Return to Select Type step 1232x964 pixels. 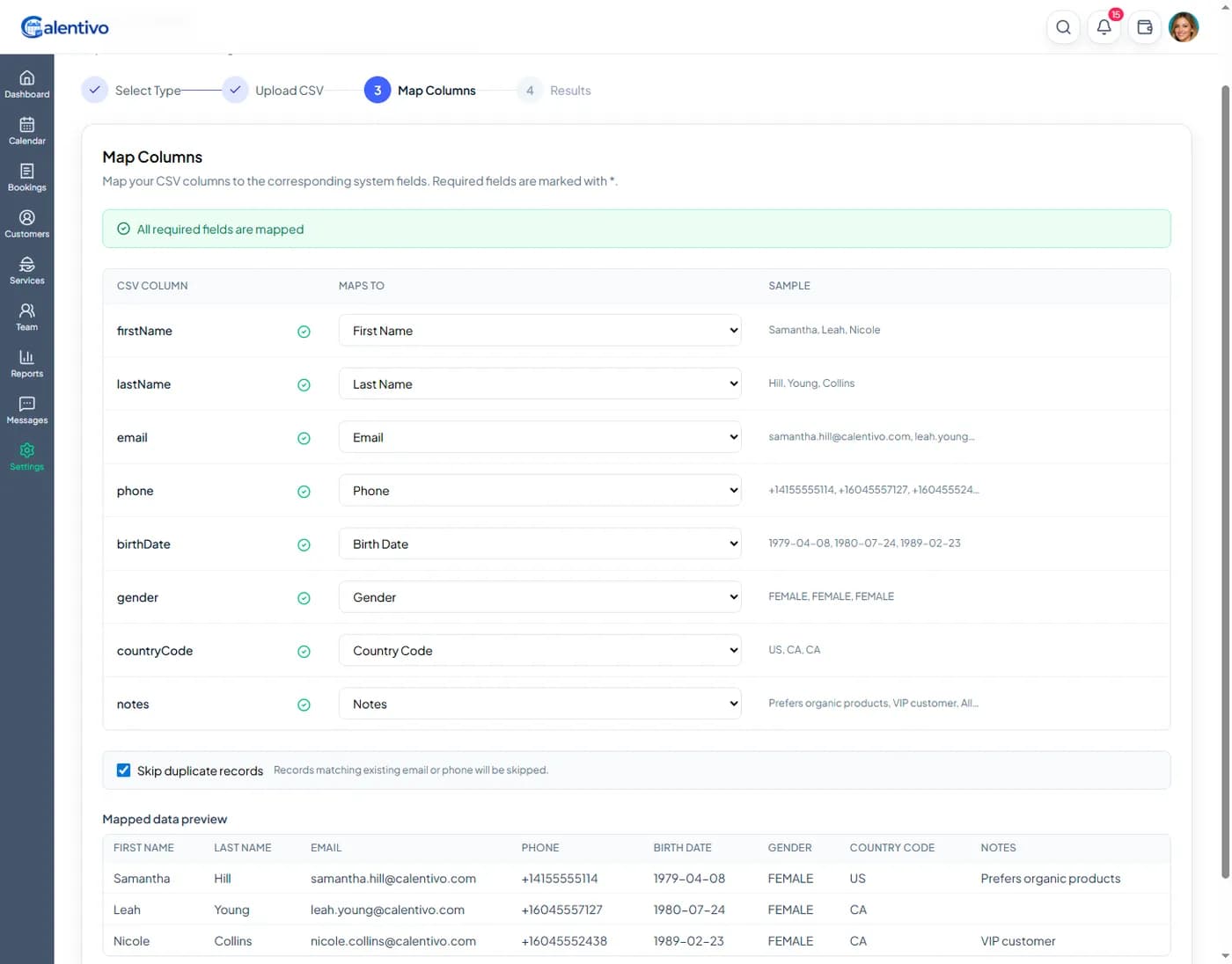point(132,91)
